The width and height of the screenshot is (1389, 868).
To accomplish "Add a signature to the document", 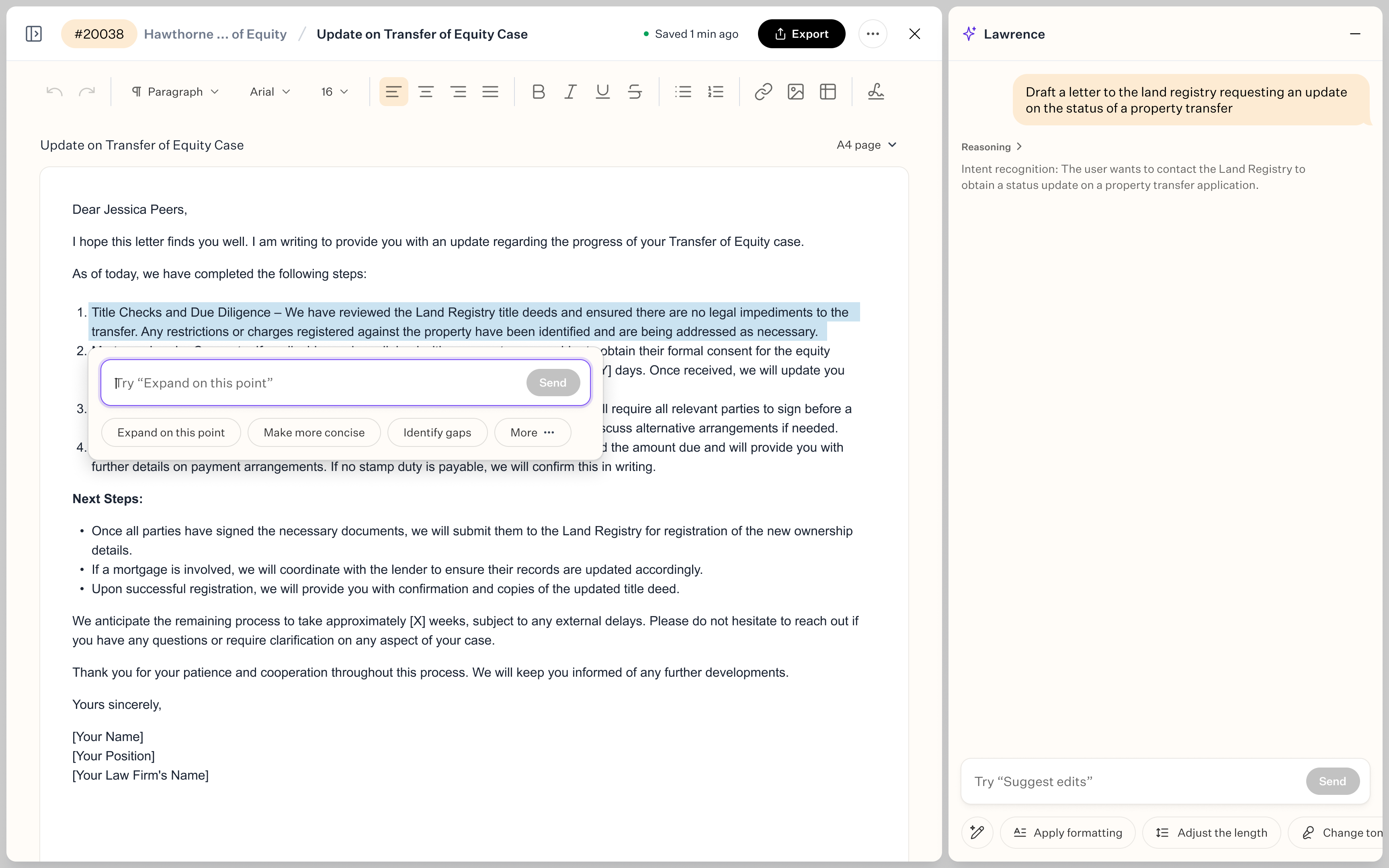I will pyautogui.click(x=876, y=91).
